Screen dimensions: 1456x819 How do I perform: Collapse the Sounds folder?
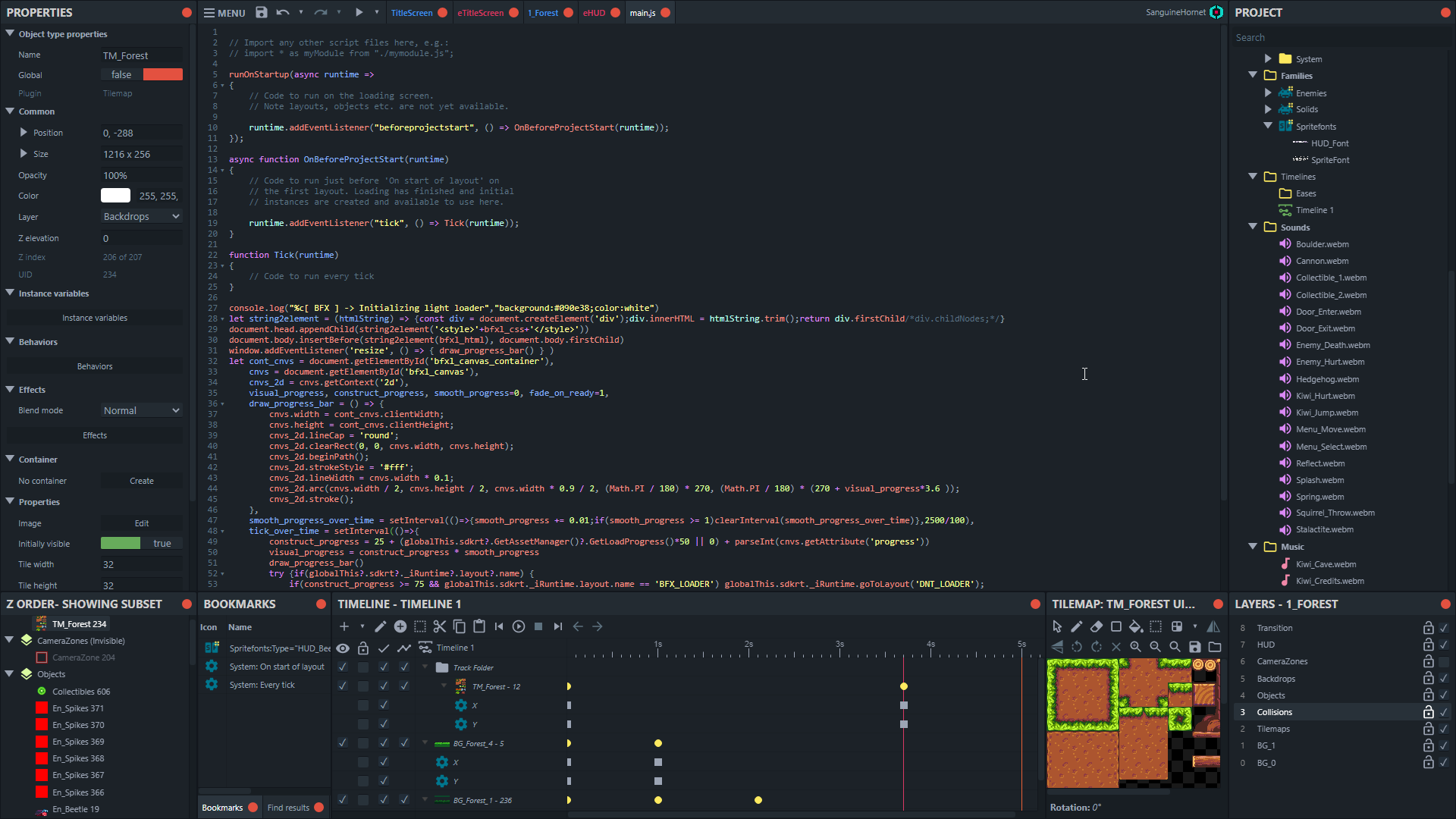pos(1253,227)
